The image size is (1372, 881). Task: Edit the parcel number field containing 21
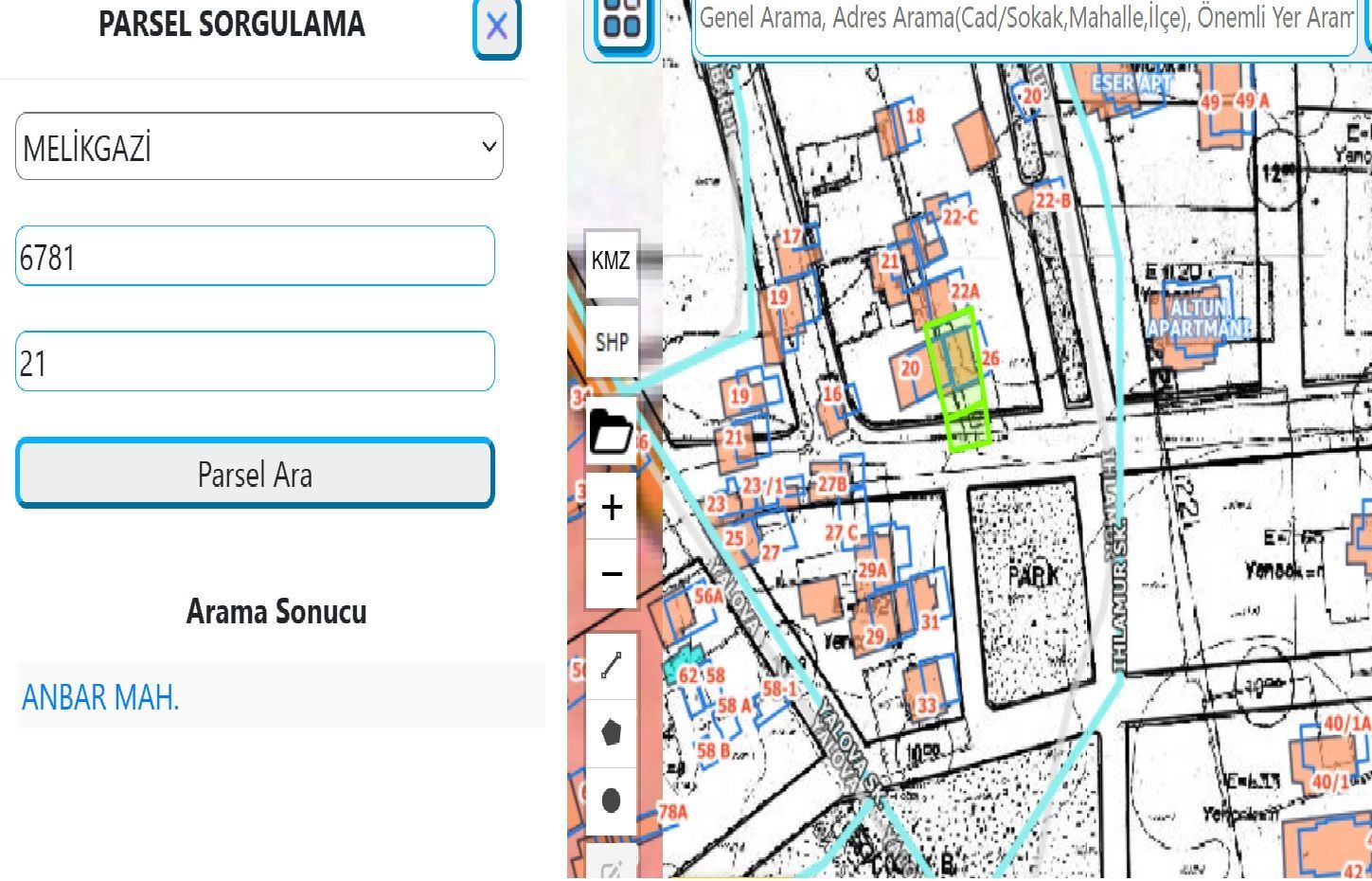coord(255,361)
